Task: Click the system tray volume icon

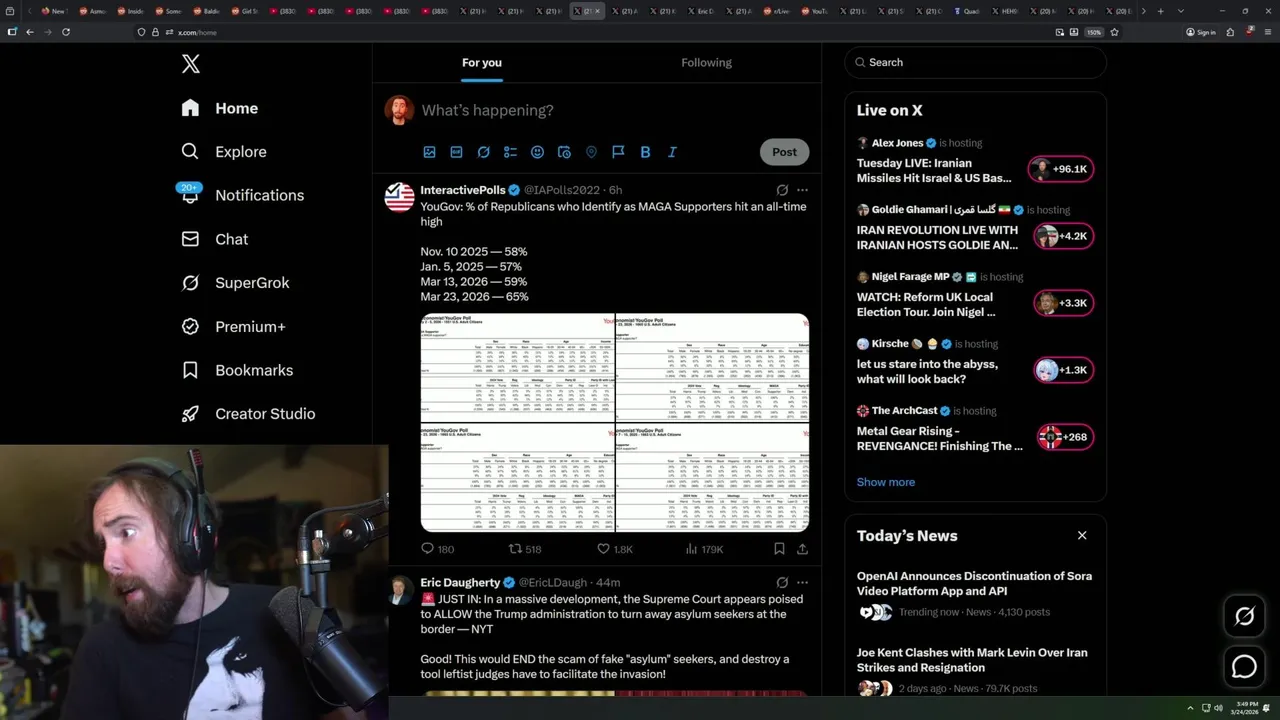Action: click(x=1218, y=708)
